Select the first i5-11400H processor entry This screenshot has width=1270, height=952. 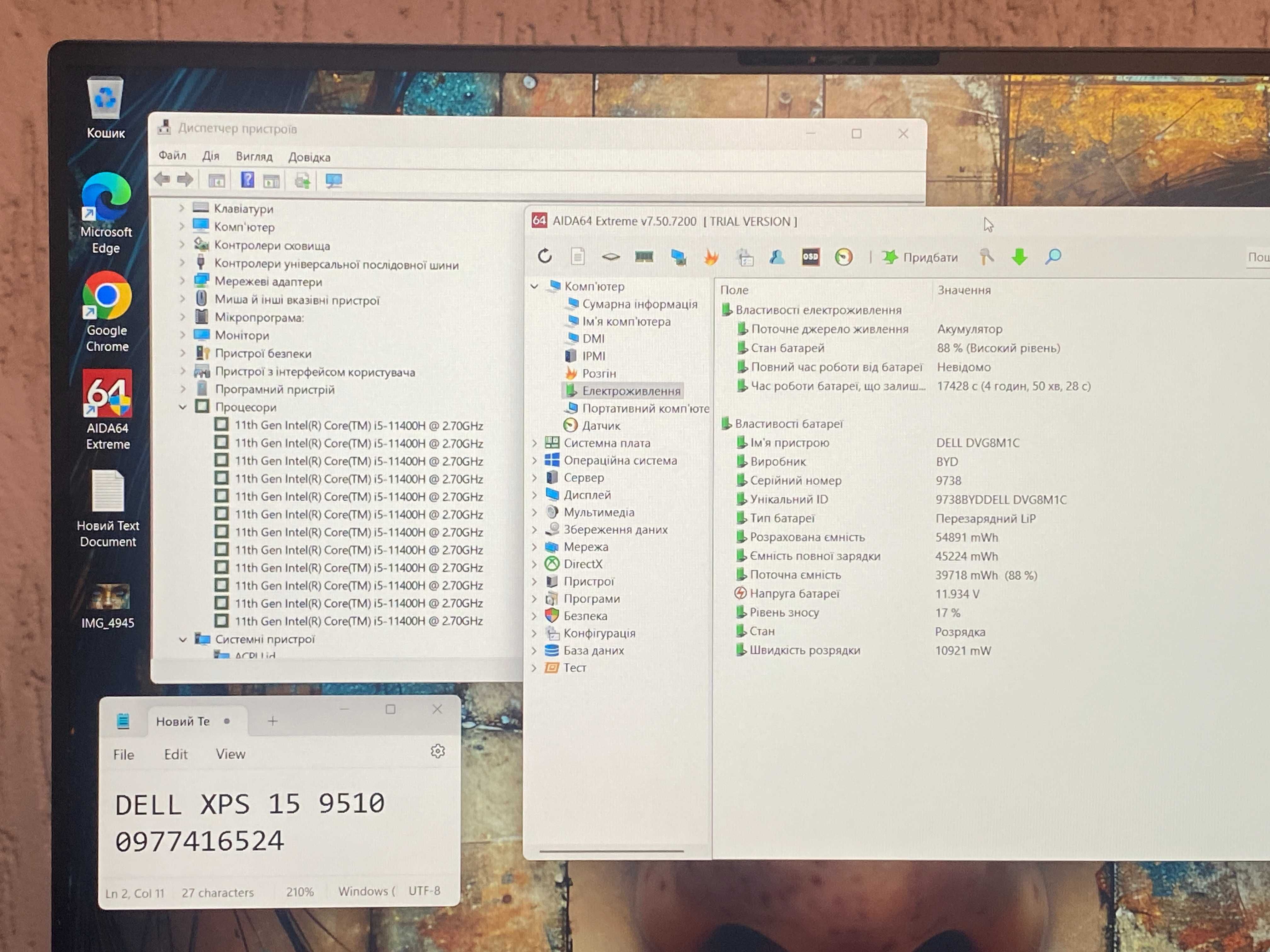tap(359, 425)
